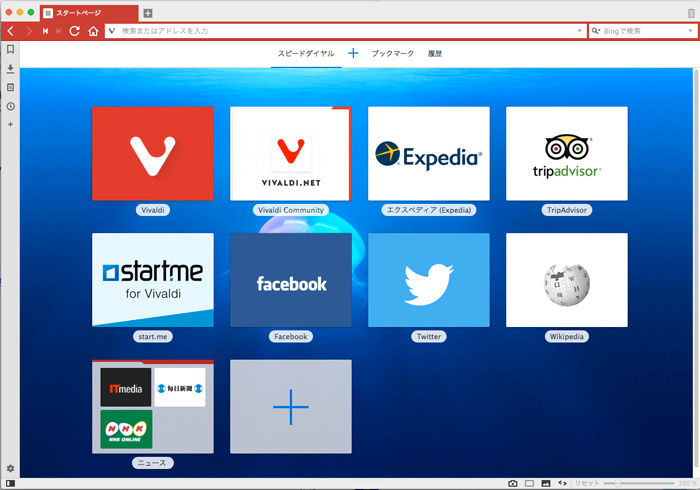Click in the Bing search field

click(x=642, y=31)
